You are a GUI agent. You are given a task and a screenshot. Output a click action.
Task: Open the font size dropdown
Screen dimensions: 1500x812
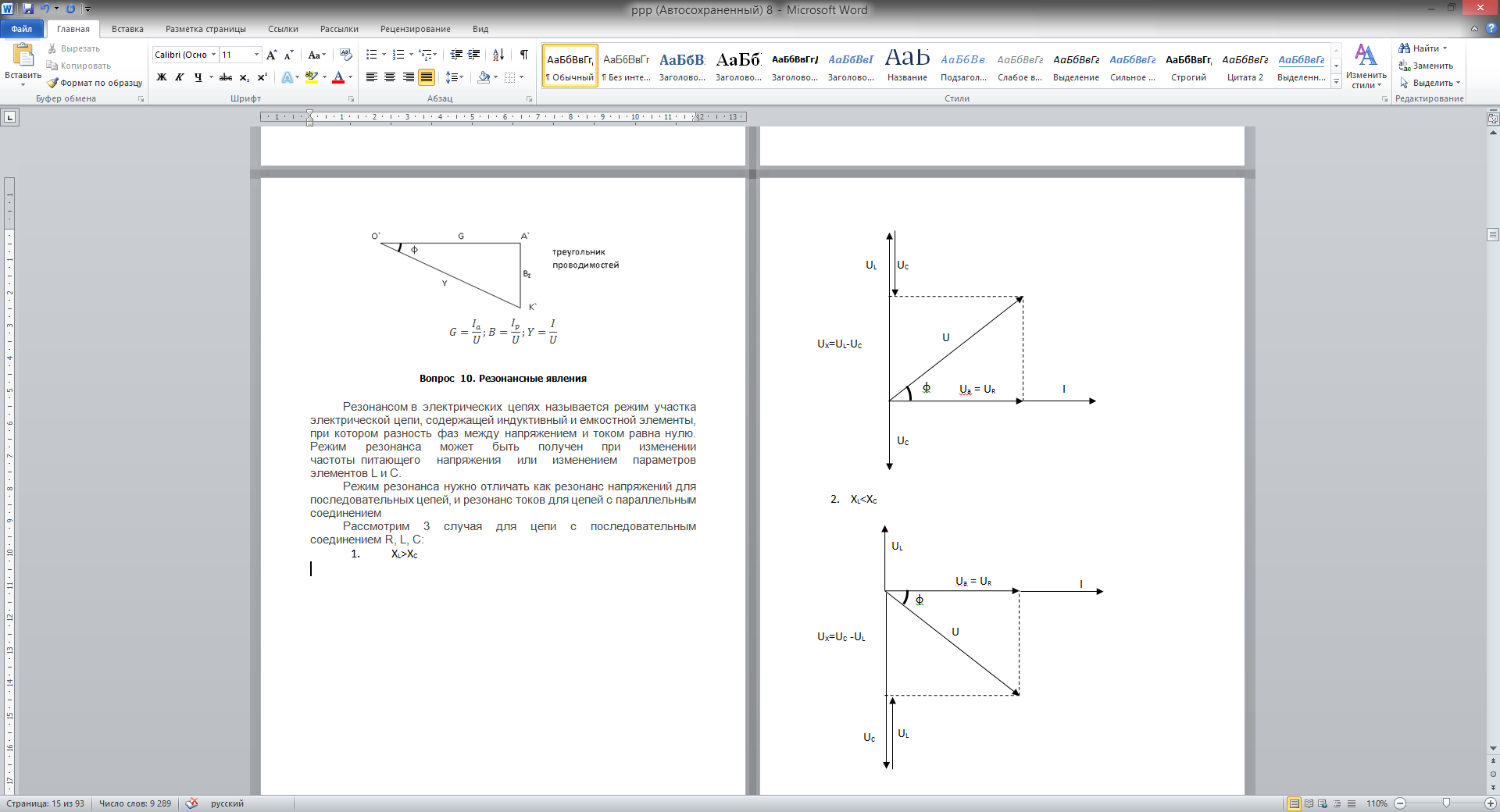pyautogui.click(x=256, y=55)
